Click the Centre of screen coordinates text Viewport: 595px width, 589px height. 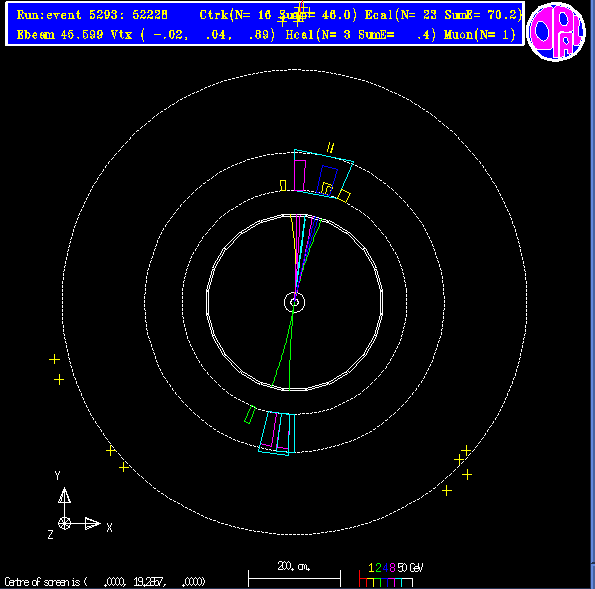click(x=105, y=582)
